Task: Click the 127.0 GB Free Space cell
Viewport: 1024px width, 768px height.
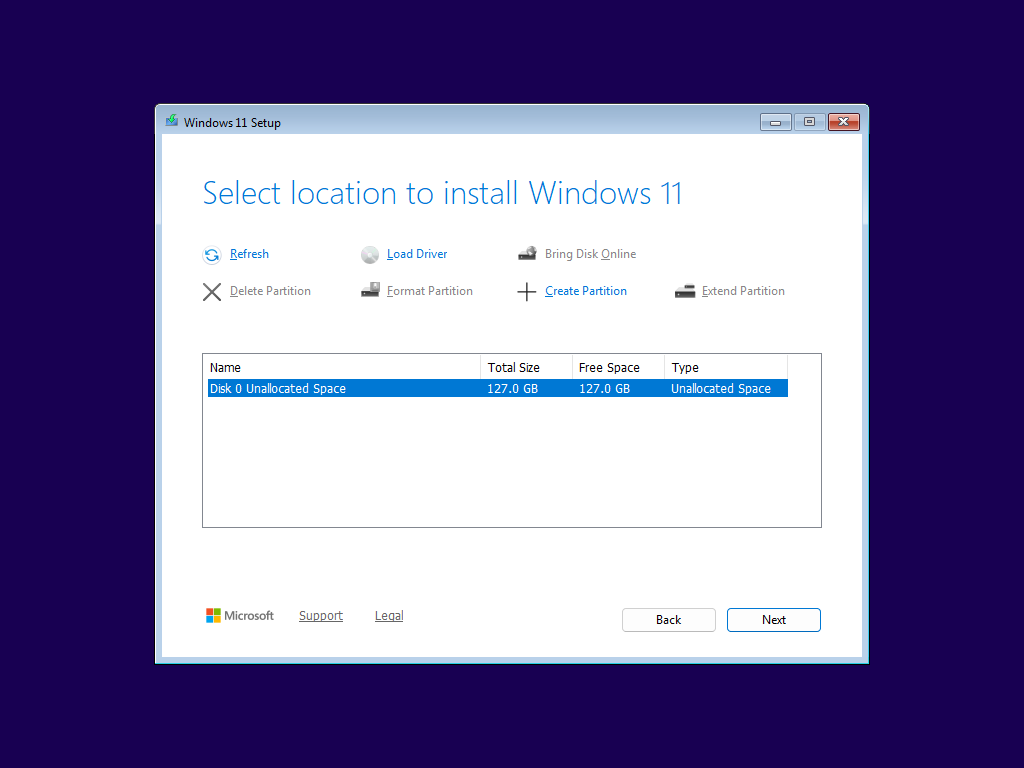Action: coord(604,389)
